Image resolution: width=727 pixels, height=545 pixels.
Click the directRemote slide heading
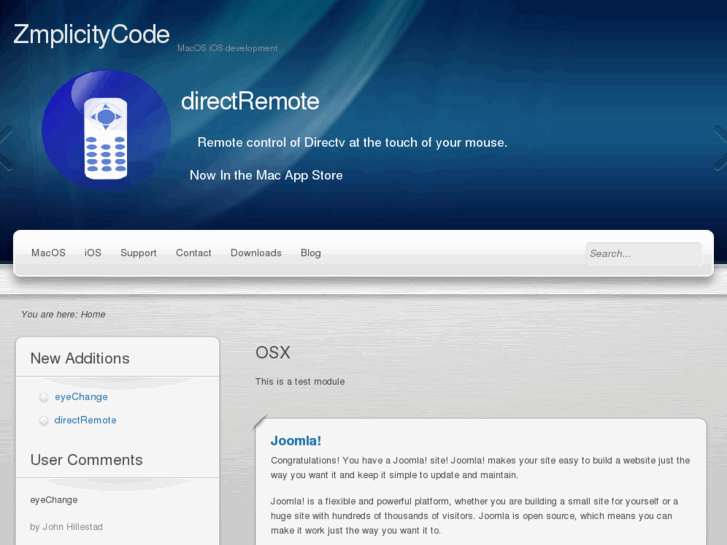[250, 101]
